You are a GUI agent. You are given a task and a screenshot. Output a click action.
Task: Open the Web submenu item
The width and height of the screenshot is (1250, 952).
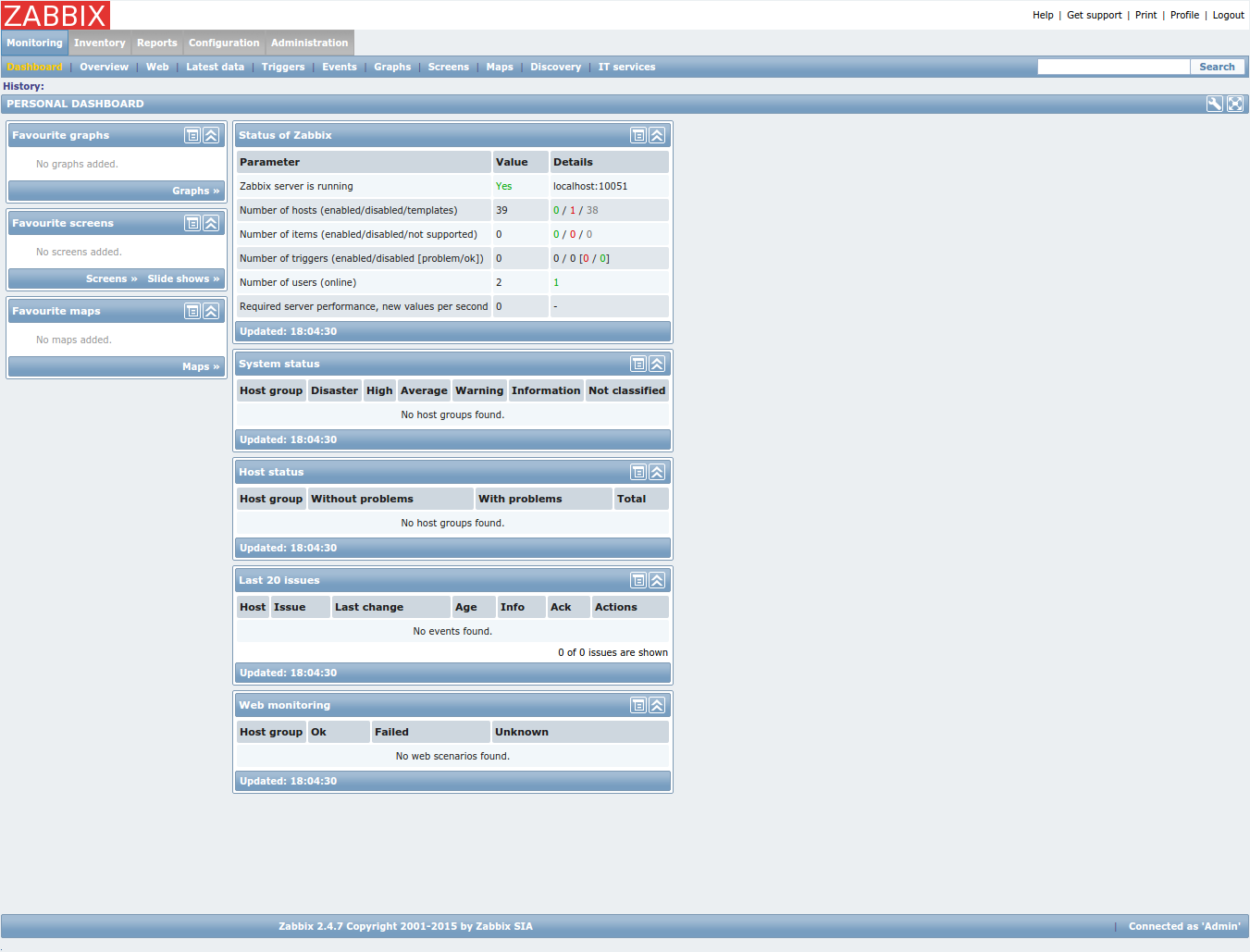pos(157,67)
